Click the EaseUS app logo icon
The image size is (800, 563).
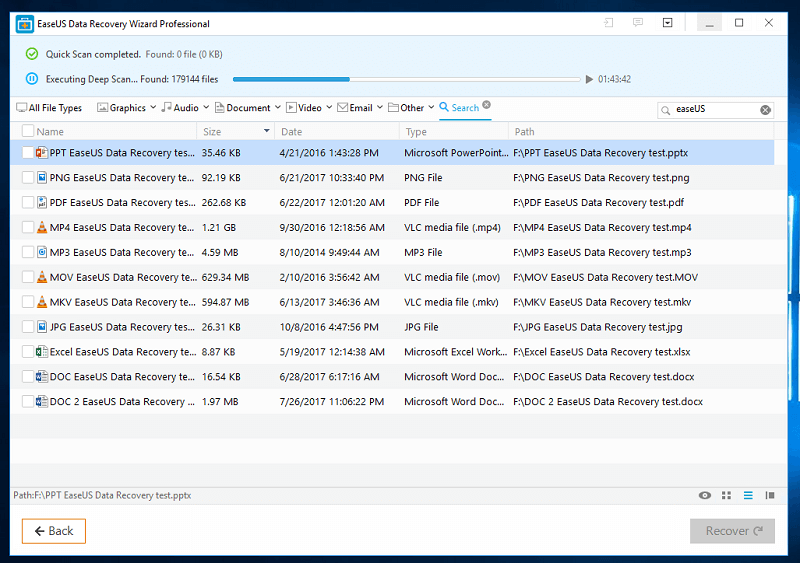(x=24, y=24)
